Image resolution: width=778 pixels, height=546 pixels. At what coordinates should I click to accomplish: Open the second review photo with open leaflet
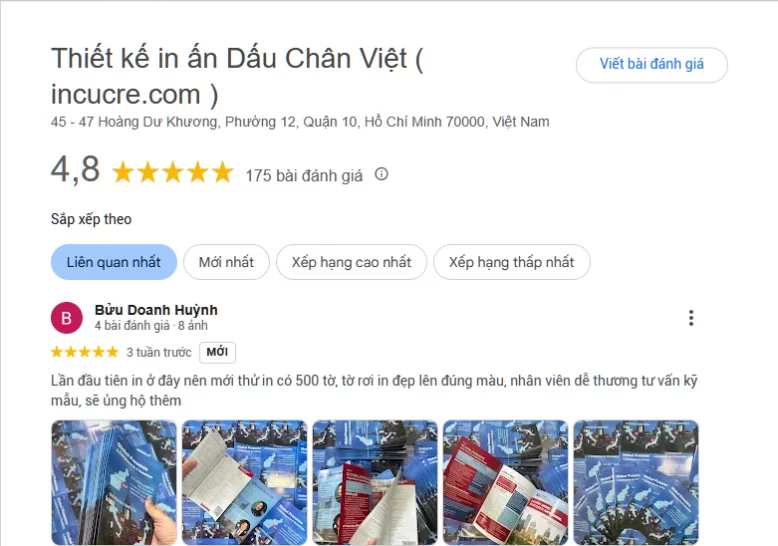245,482
